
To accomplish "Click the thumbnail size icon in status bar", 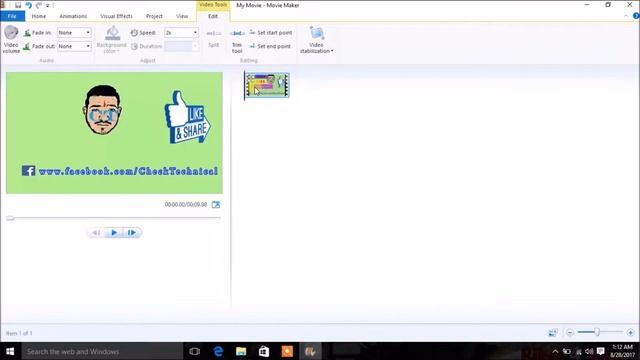I will pos(553,333).
